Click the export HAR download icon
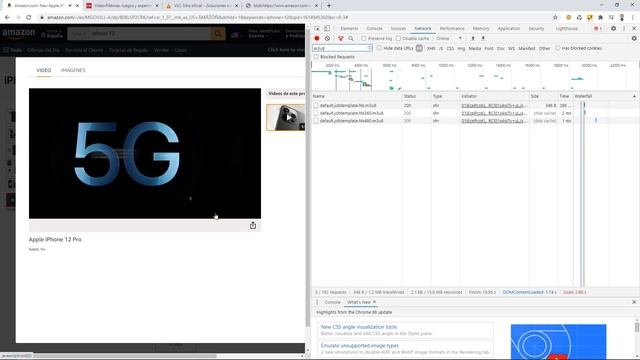The width and height of the screenshot is (640, 360). coord(483,38)
